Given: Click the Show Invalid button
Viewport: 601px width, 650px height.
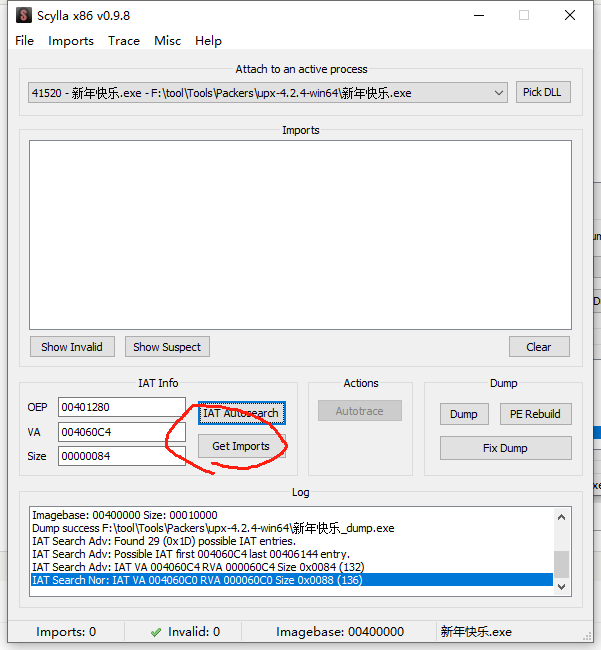Looking at the screenshot, I should click(x=72, y=347).
